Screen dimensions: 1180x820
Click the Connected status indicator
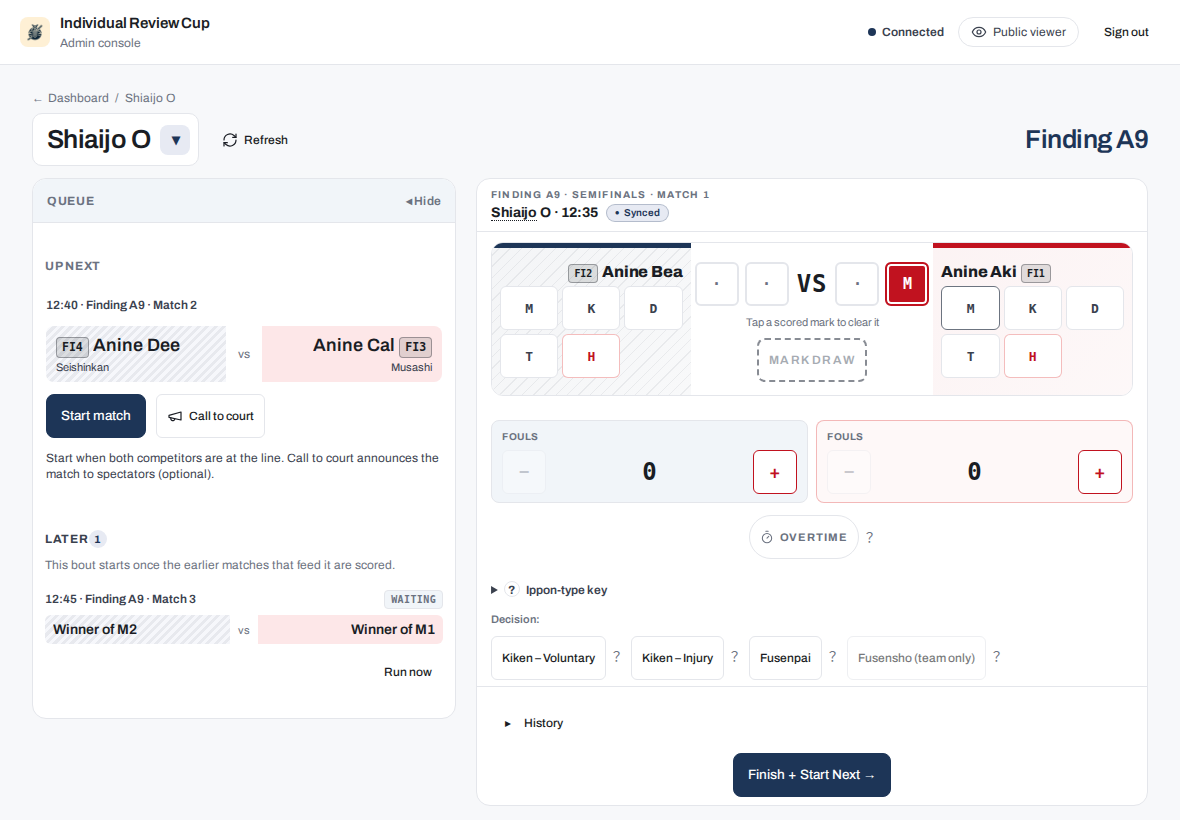point(905,32)
